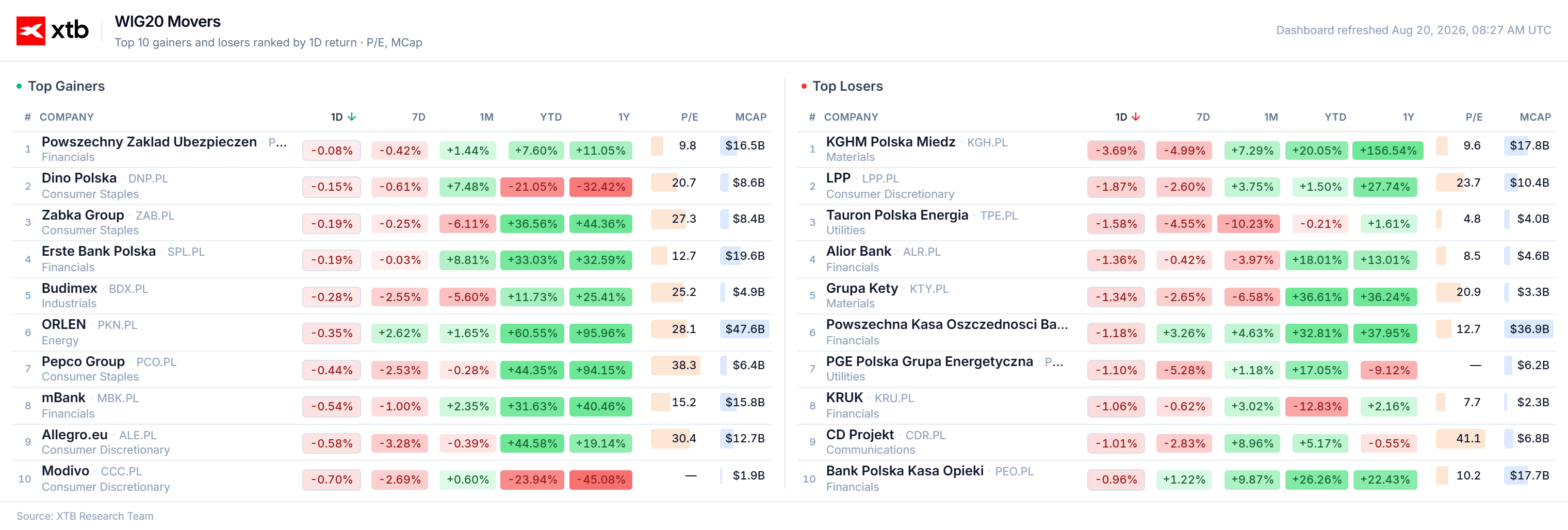The image size is (1568, 530).
Task: Click the Allegro.eu row ticker ALE.PL
Action: (138, 435)
